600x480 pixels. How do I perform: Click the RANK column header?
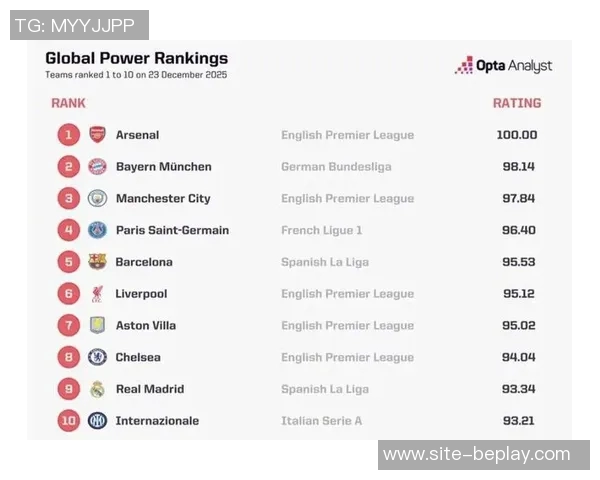68,103
